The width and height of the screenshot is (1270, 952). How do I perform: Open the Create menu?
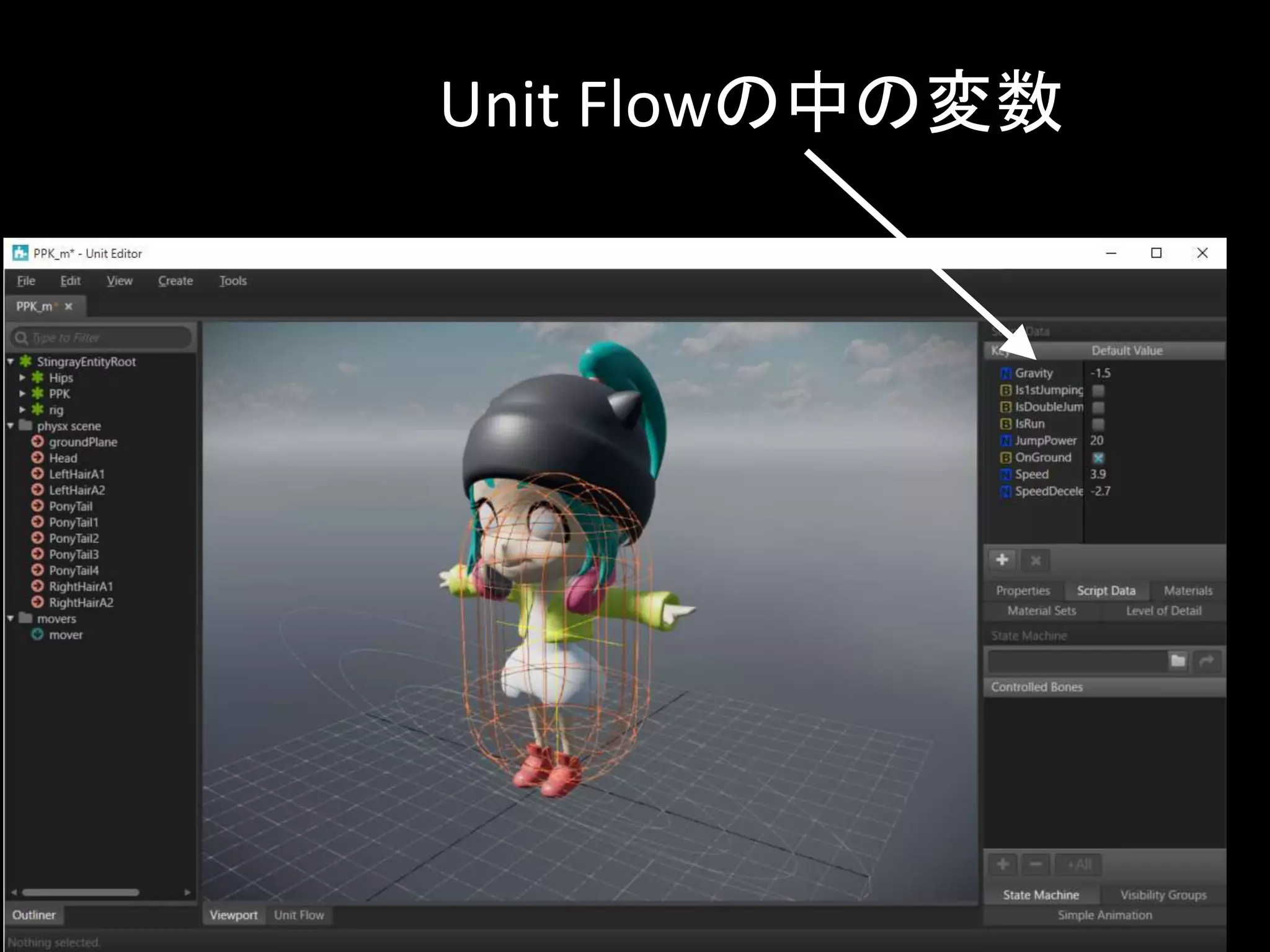(x=175, y=281)
